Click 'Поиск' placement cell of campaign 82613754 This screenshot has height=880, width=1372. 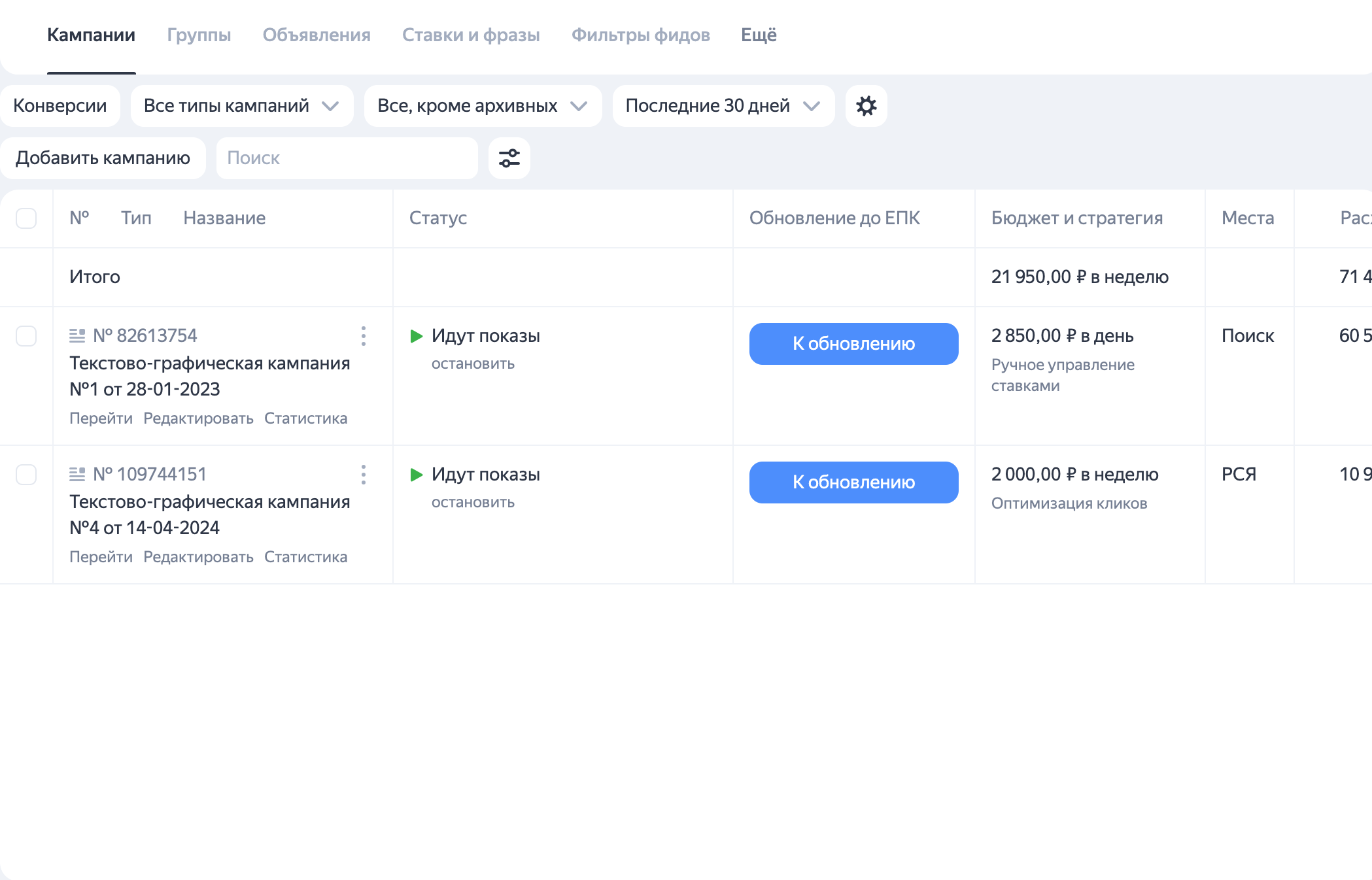pos(1248,336)
